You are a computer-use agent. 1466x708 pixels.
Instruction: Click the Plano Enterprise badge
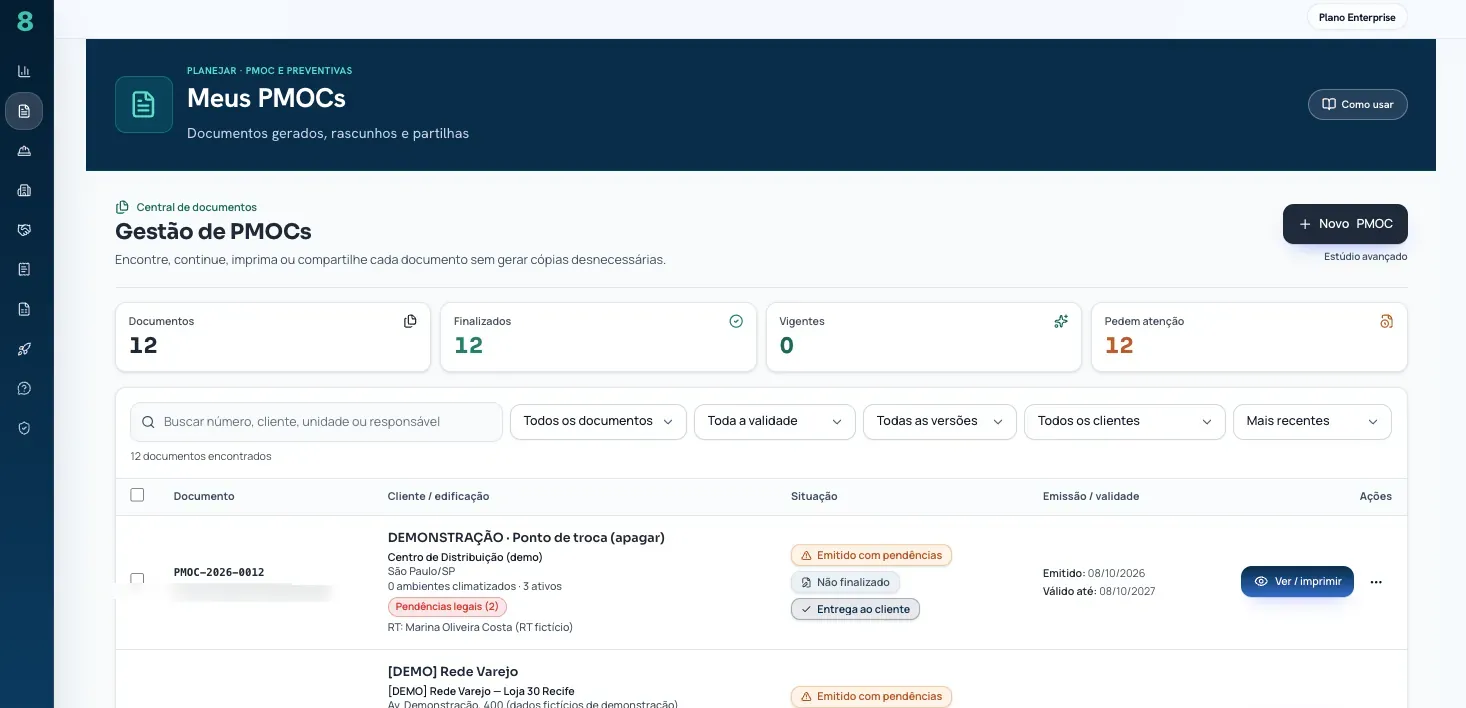1357,17
